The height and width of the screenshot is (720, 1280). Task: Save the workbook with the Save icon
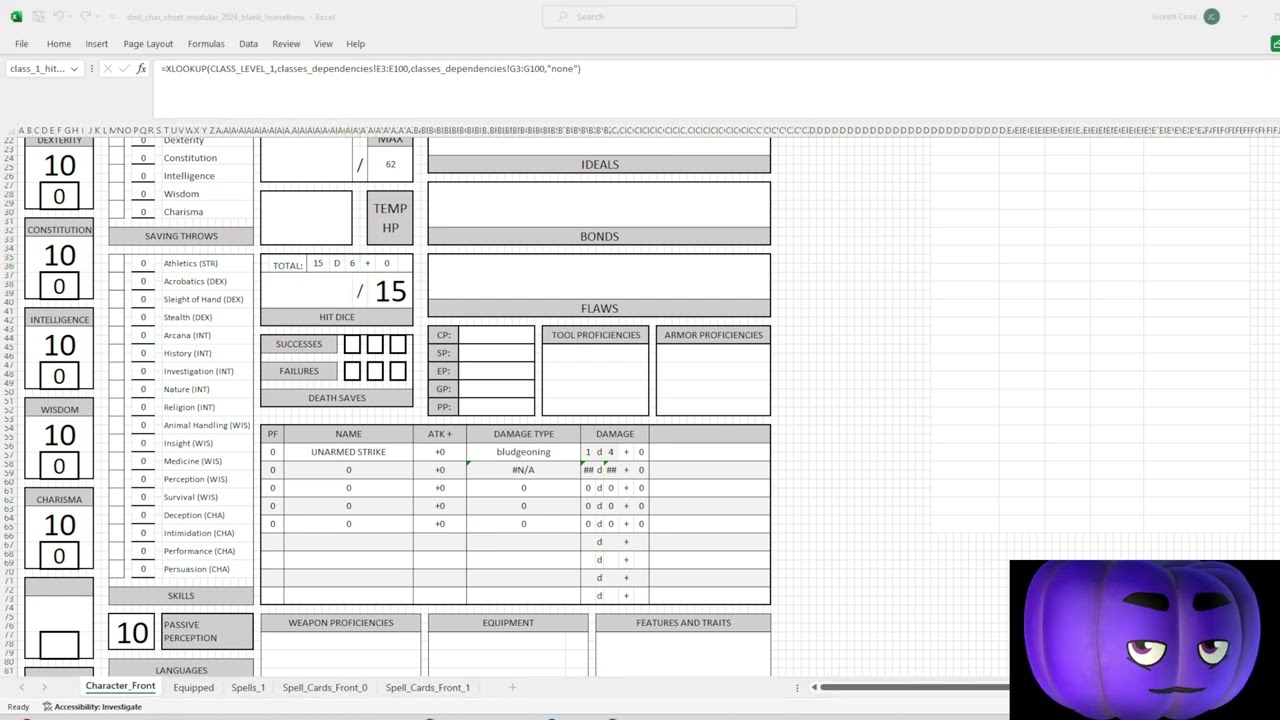pyautogui.click(x=38, y=17)
